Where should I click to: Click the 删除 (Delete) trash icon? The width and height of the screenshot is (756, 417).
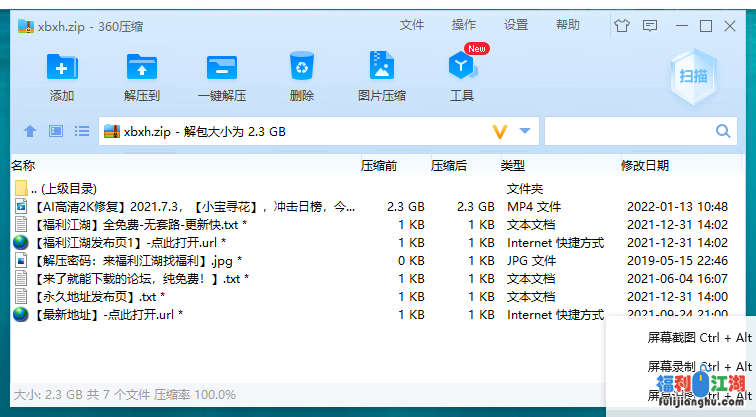tap(301, 67)
